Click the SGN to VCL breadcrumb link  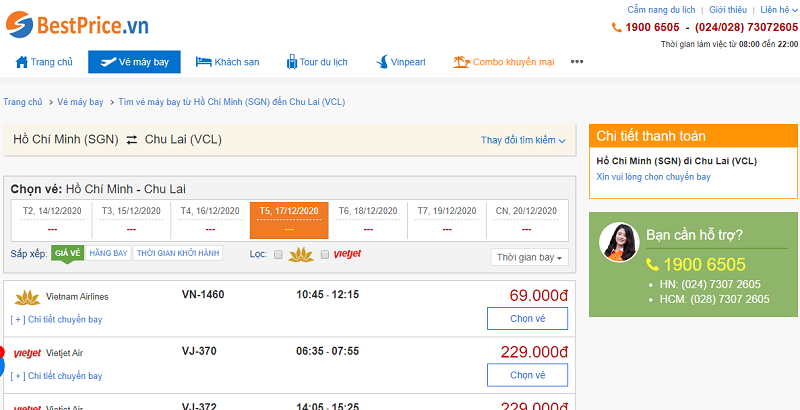click(232, 102)
